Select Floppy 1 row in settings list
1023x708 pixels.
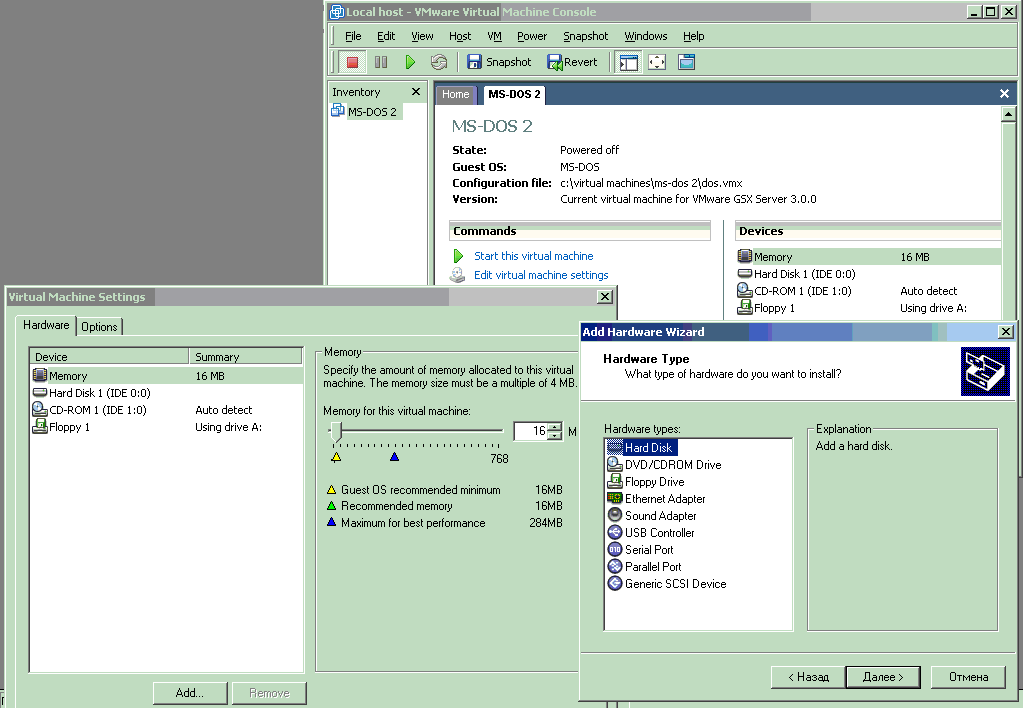pos(166,427)
